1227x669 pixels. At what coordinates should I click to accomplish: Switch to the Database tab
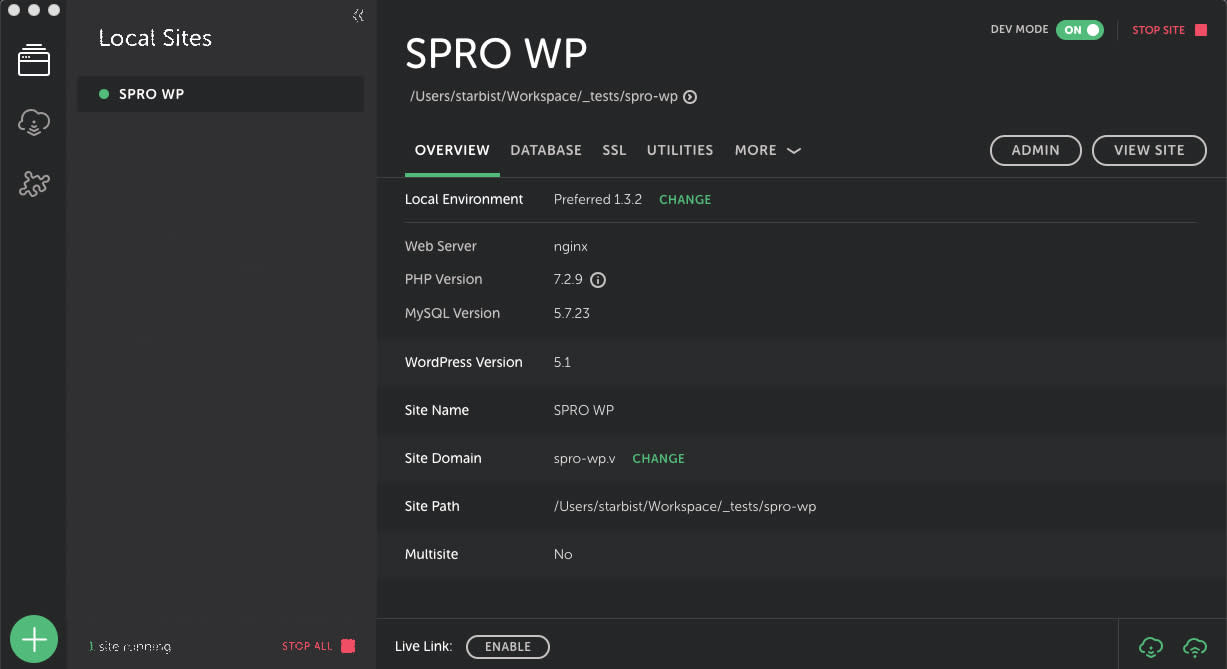coord(546,150)
